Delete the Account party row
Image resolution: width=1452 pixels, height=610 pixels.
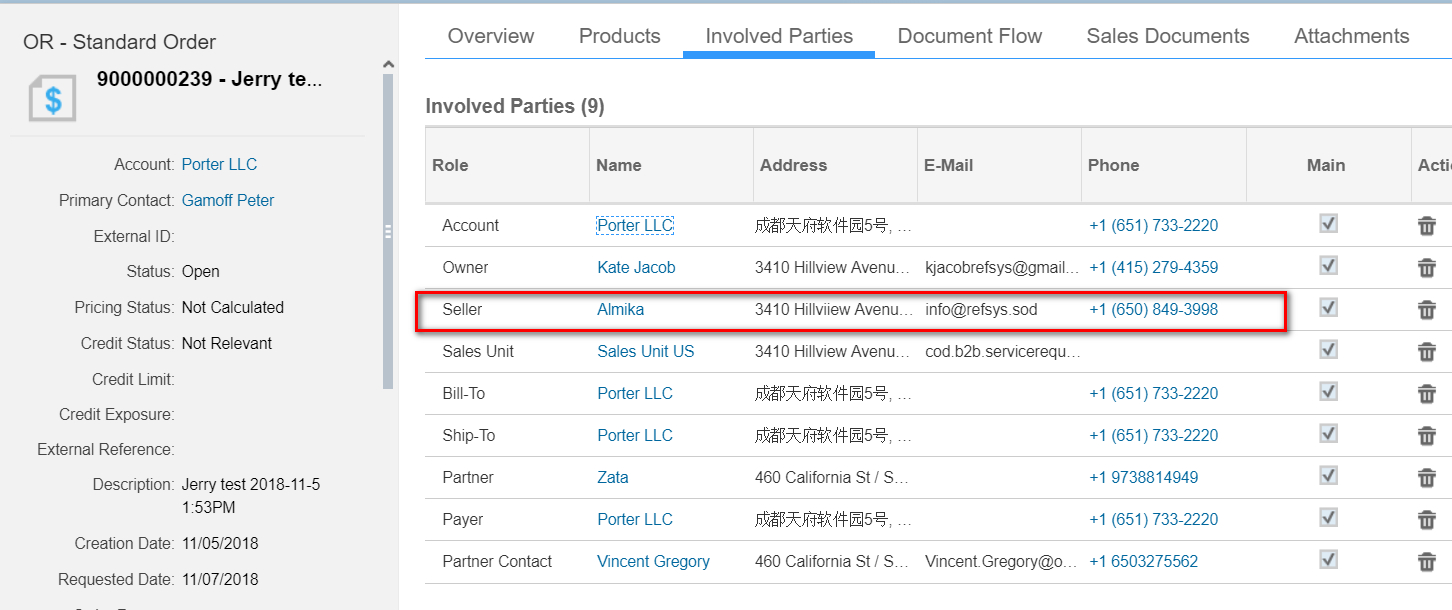[1427, 226]
